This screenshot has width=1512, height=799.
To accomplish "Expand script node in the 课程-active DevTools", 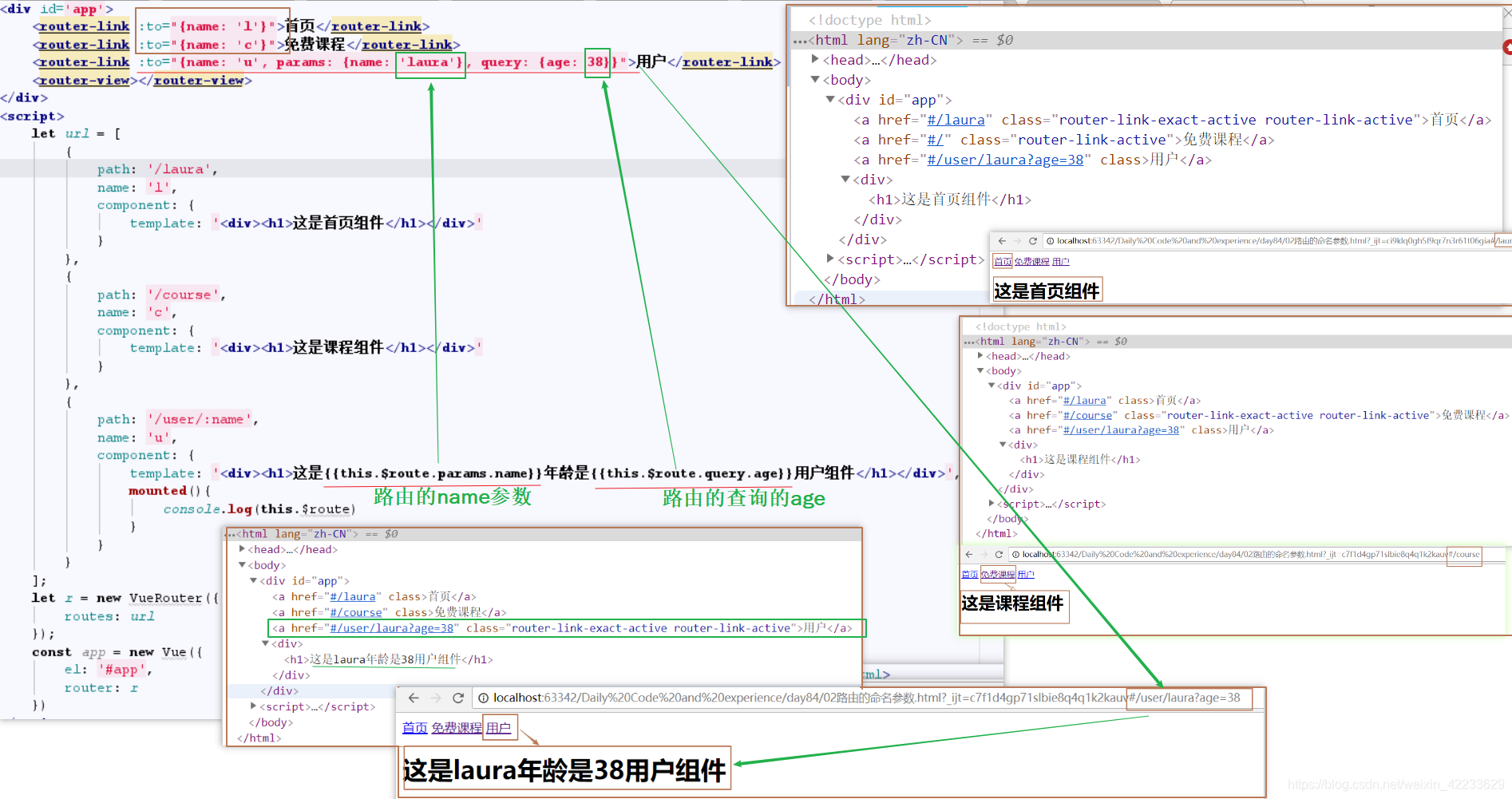I will pos(992,504).
